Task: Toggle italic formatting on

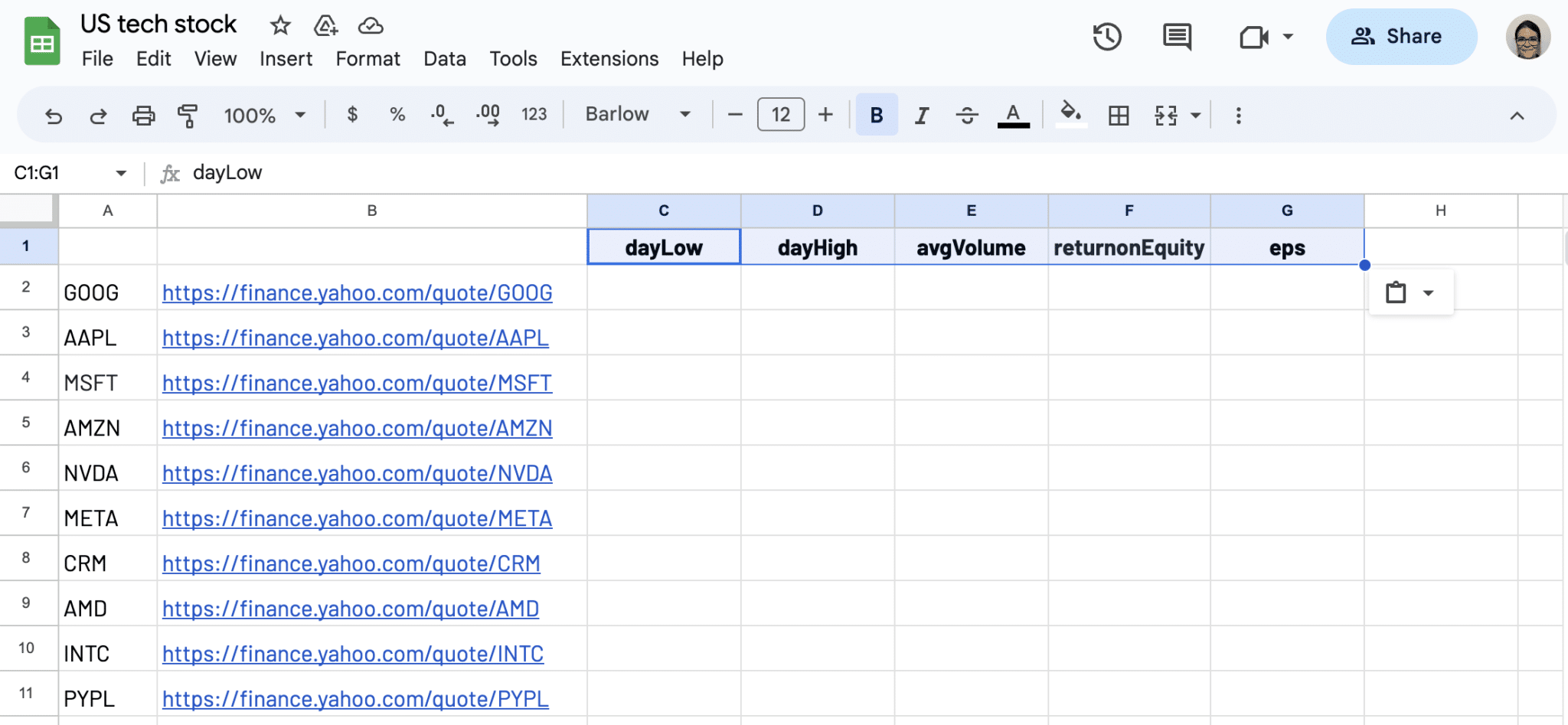Action: [x=921, y=114]
